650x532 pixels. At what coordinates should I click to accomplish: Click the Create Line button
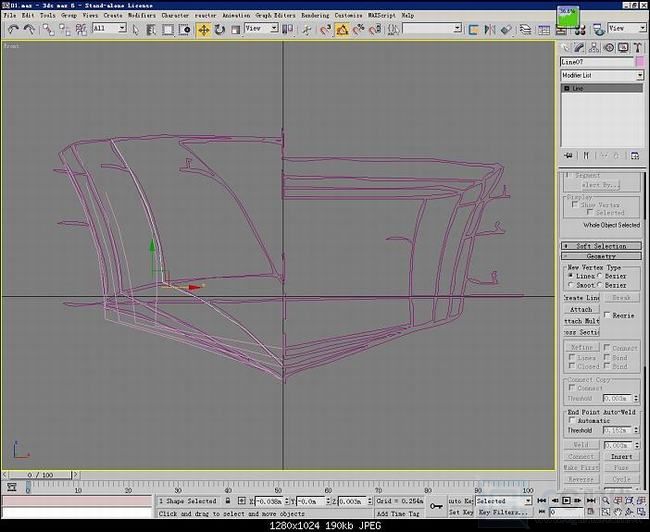[581, 298]
